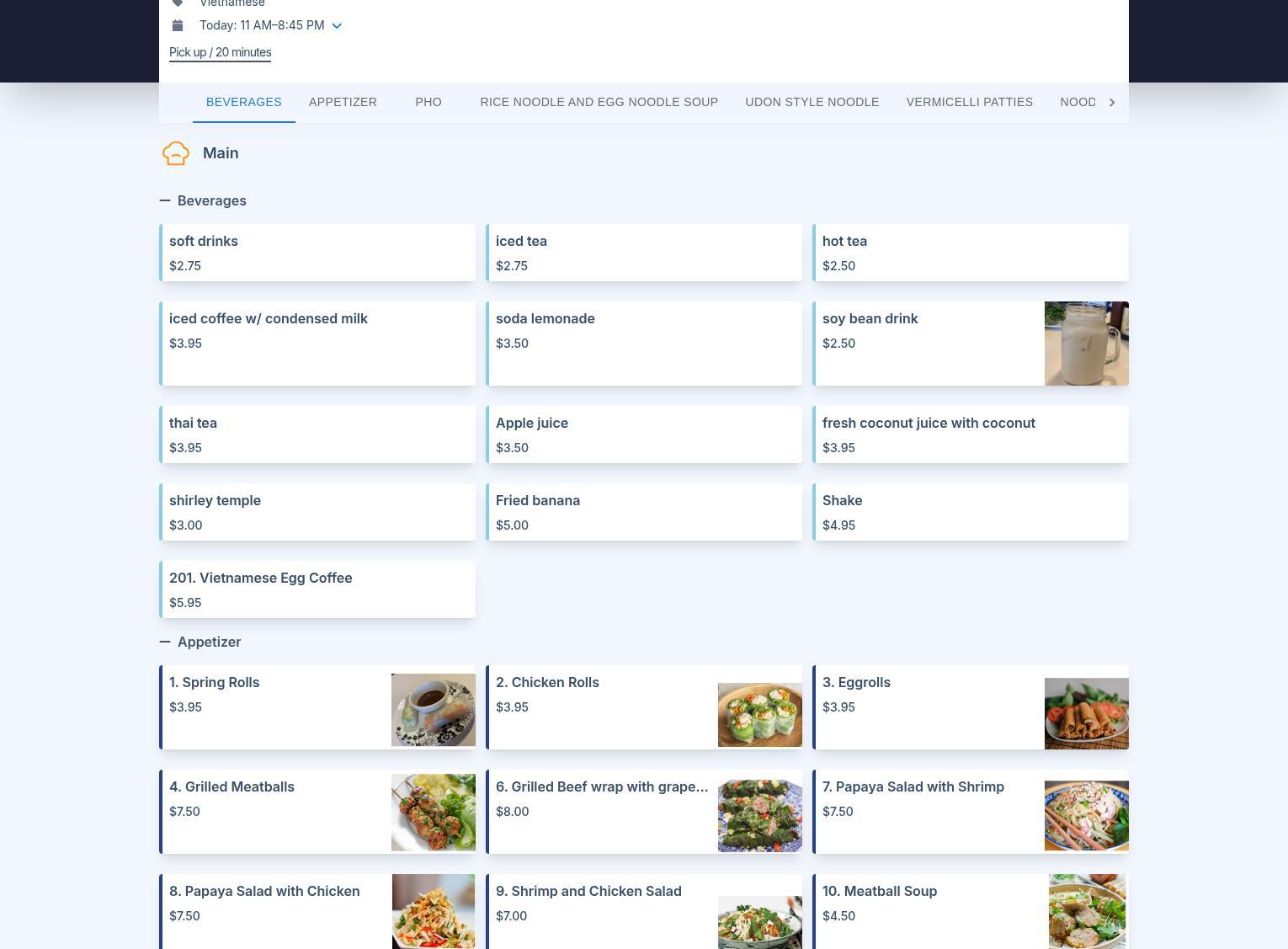
Task: Click "6. Grilled Beef wrap with grape…" title
Action: pyautogui.click(x=602, y=786)
